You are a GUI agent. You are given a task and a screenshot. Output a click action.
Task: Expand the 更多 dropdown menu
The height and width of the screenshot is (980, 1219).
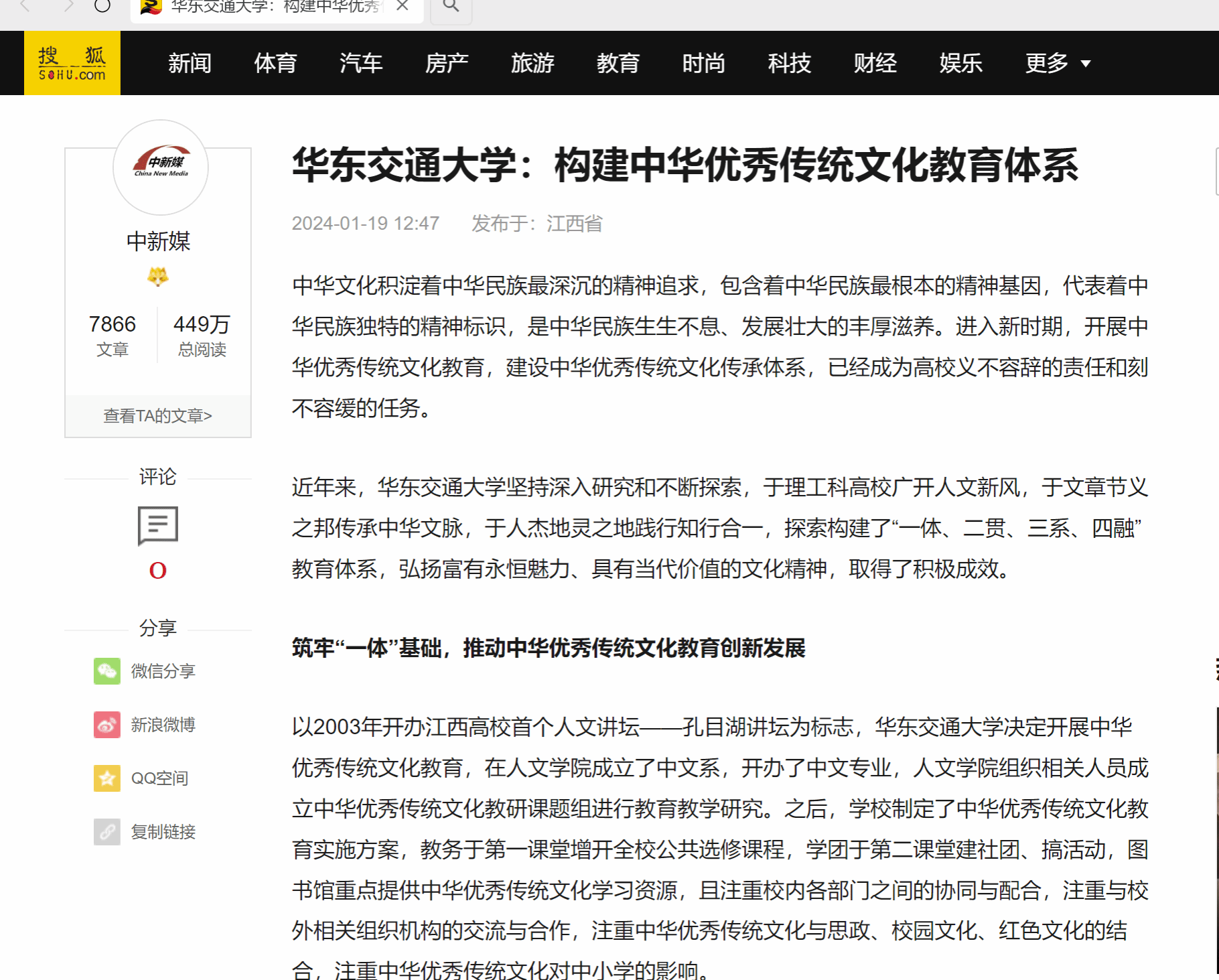tap(1058, 63)
